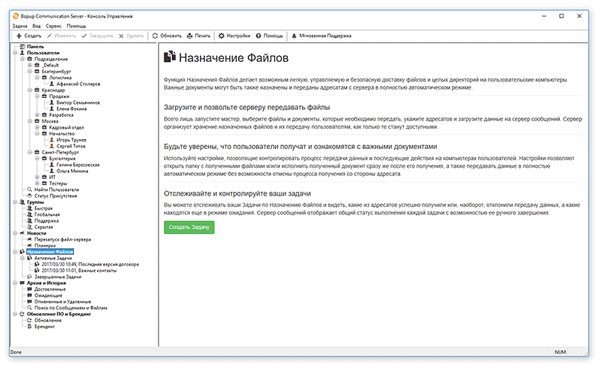Image resolution: width=600 pixels, height=367 pixels.
Task: Click the magnifier icon beside Найти Пользователя
Action: click(x=29, y=189)
